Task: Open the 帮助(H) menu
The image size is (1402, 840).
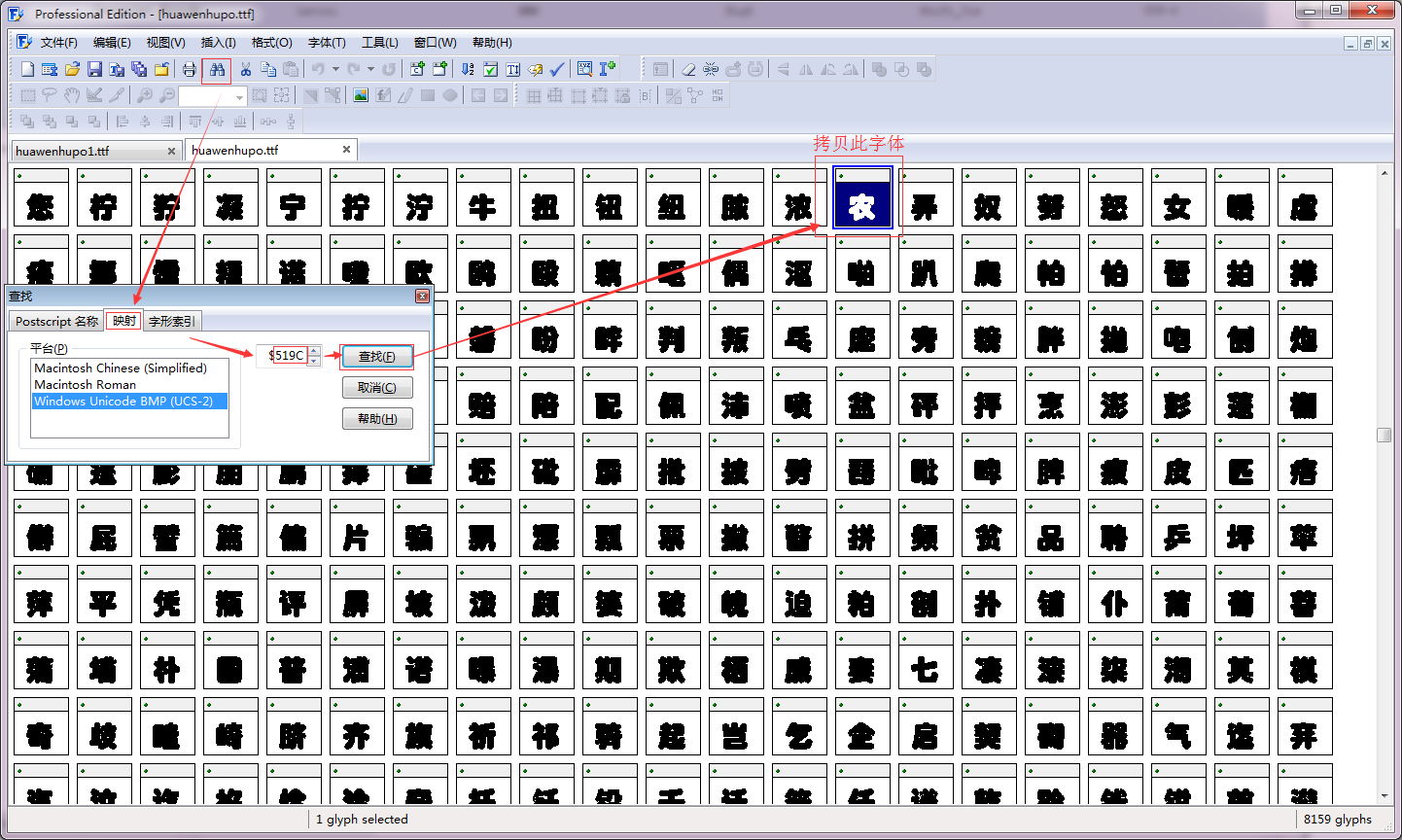Action: coord(492,43)
